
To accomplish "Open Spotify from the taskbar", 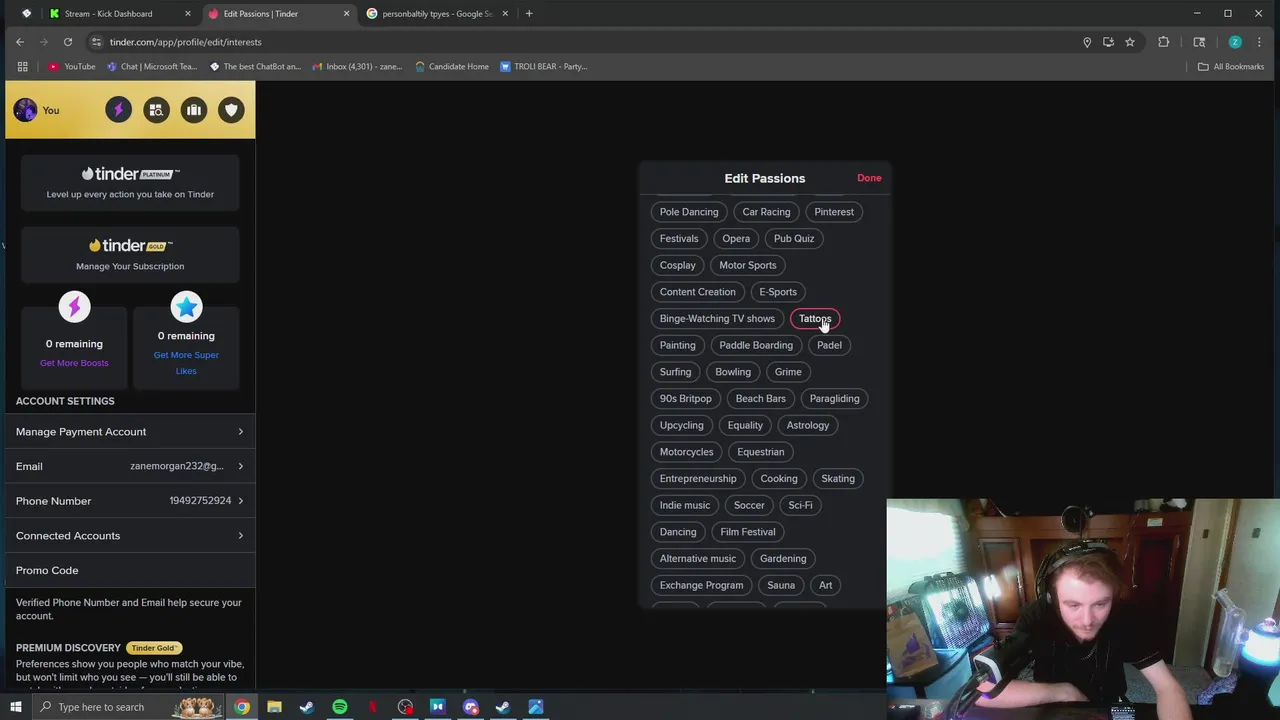I will tap(340, 707).
